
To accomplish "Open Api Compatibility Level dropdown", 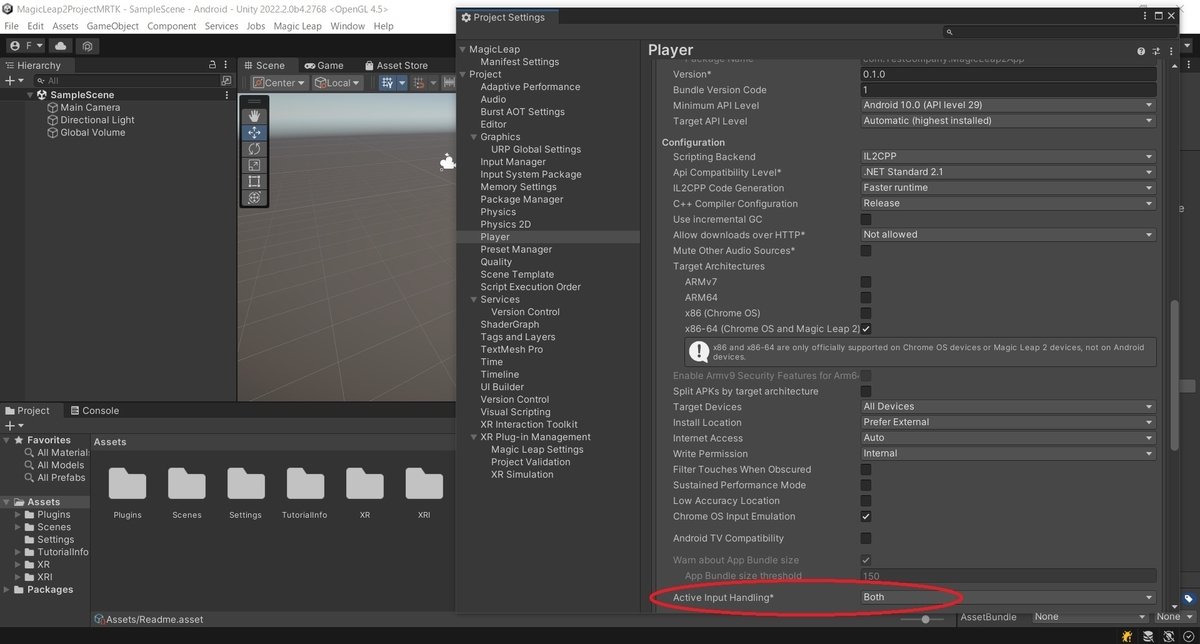I will pos(1008,172).
